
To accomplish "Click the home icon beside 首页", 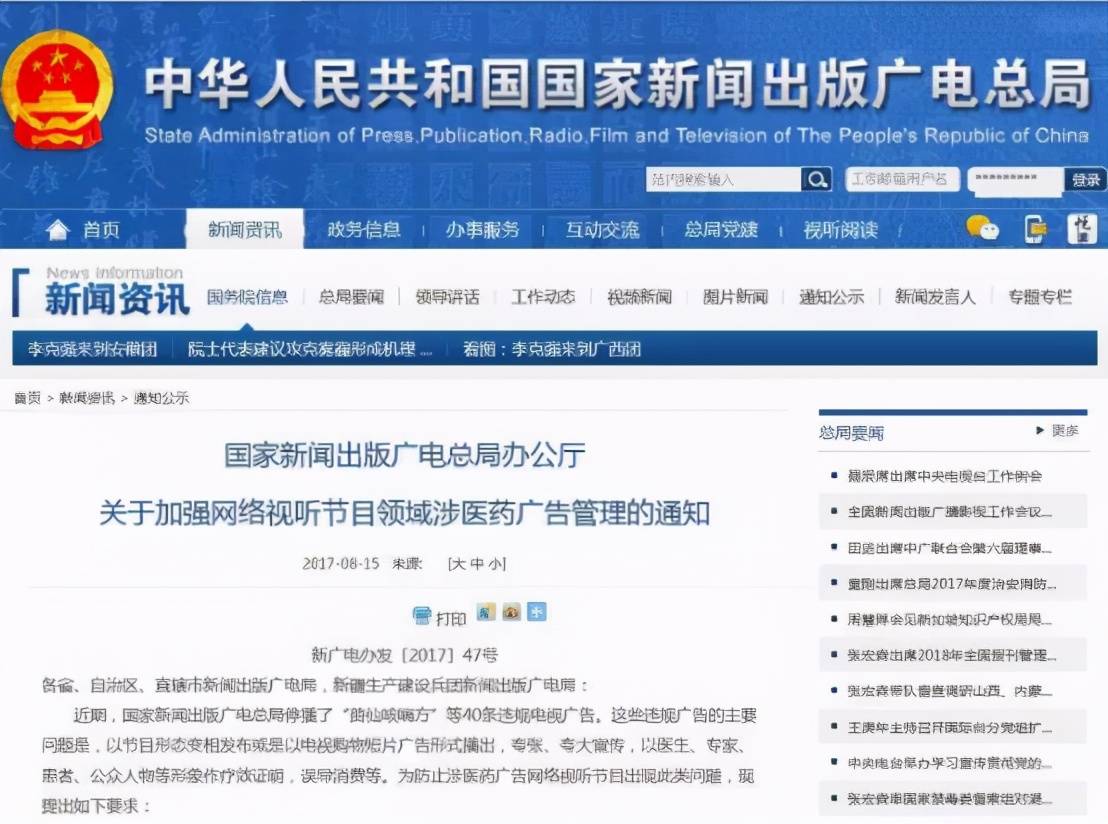I will click(57, 229).
